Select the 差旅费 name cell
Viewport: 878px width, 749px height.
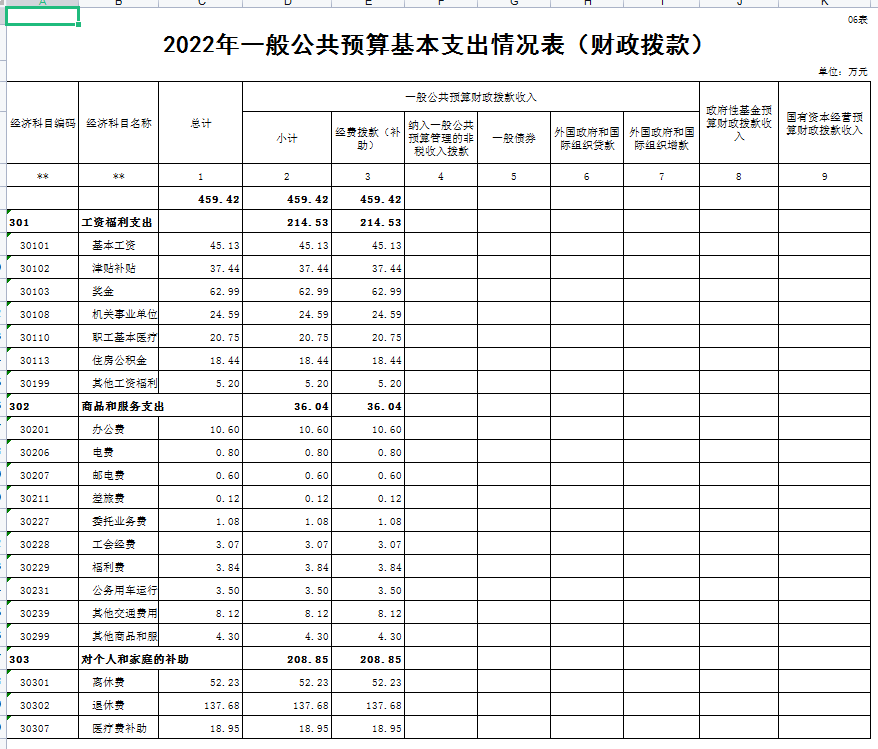coord(119,498)
